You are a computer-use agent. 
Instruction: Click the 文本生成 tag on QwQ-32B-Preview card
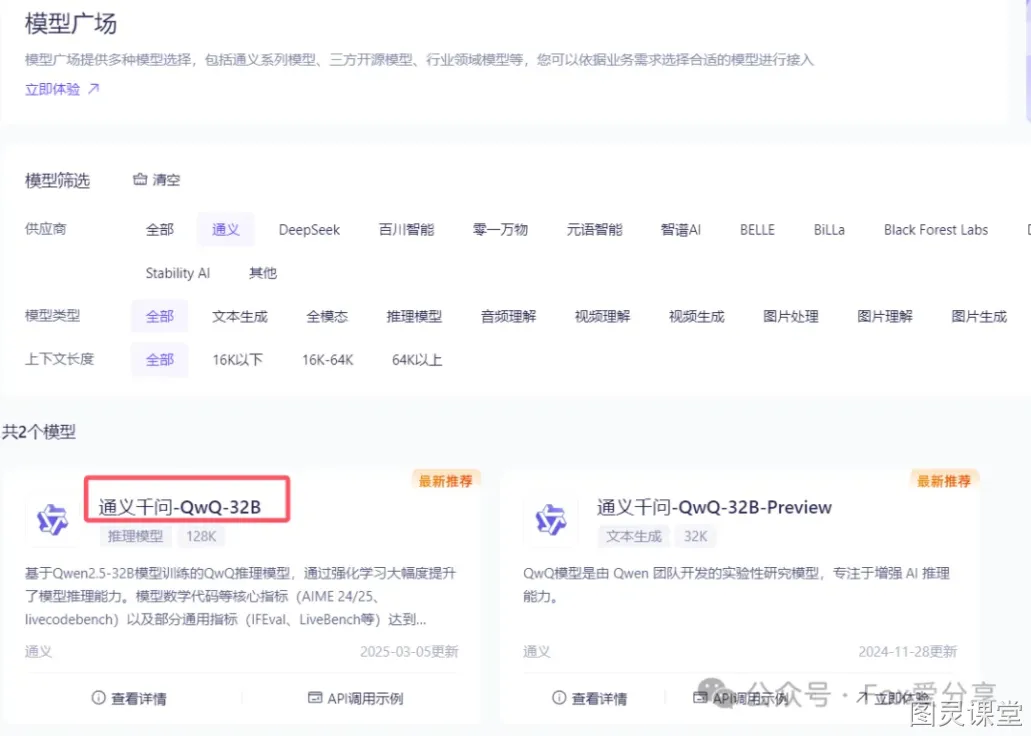[x=634, y=536]
